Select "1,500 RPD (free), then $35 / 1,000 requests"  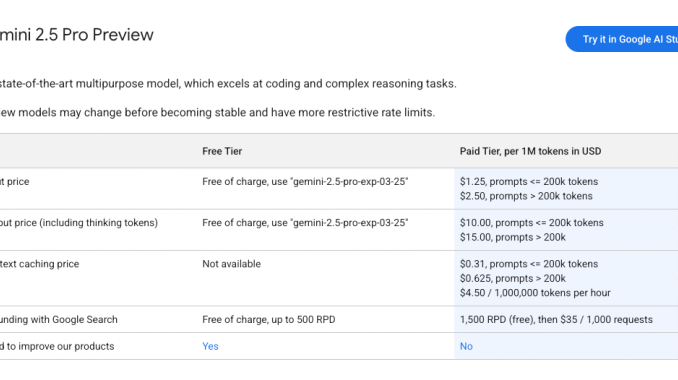[x=556, y=319]
